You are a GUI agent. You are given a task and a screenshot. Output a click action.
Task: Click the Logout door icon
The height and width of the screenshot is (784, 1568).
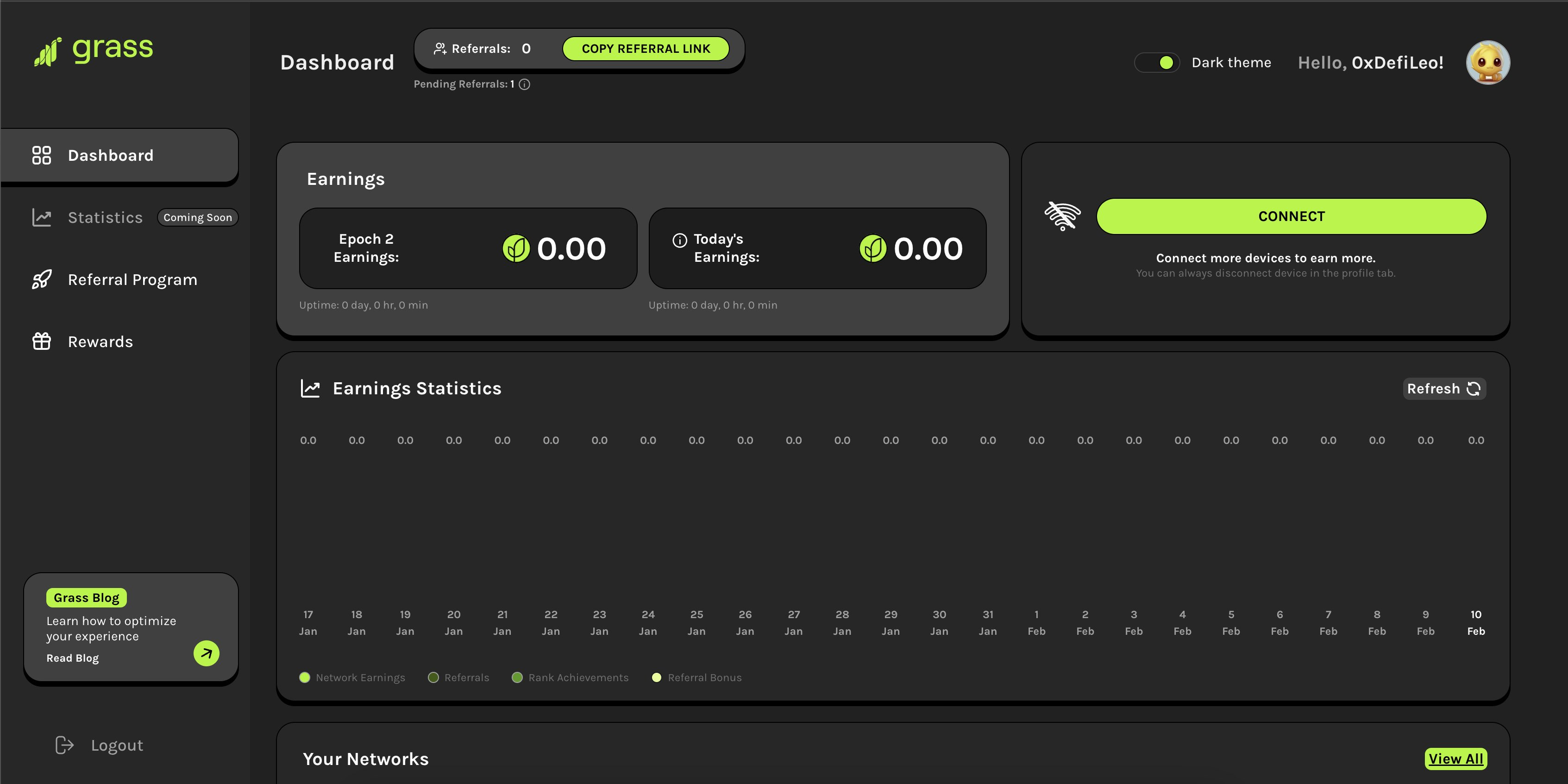64,745
